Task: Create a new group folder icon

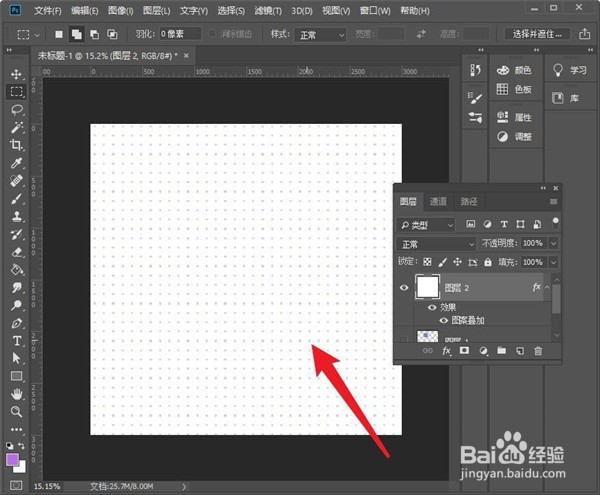Action: [501, 350]
